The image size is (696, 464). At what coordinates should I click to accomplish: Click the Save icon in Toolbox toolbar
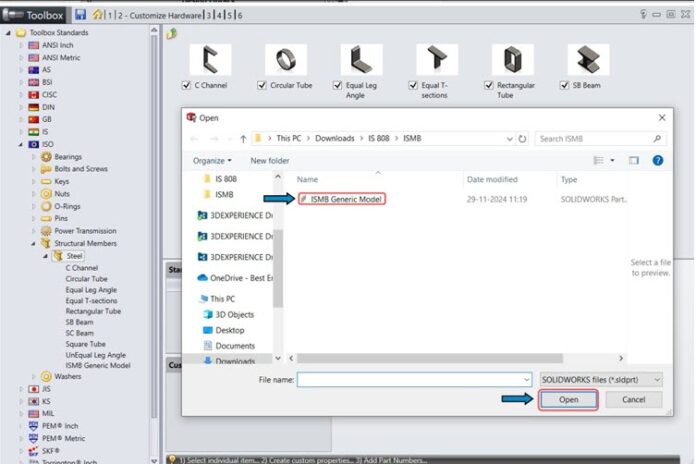[x=80, y=16]
